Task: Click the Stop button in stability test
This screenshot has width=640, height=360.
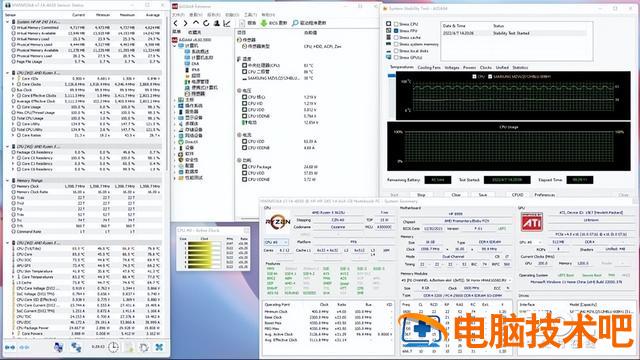Action: 421,195
